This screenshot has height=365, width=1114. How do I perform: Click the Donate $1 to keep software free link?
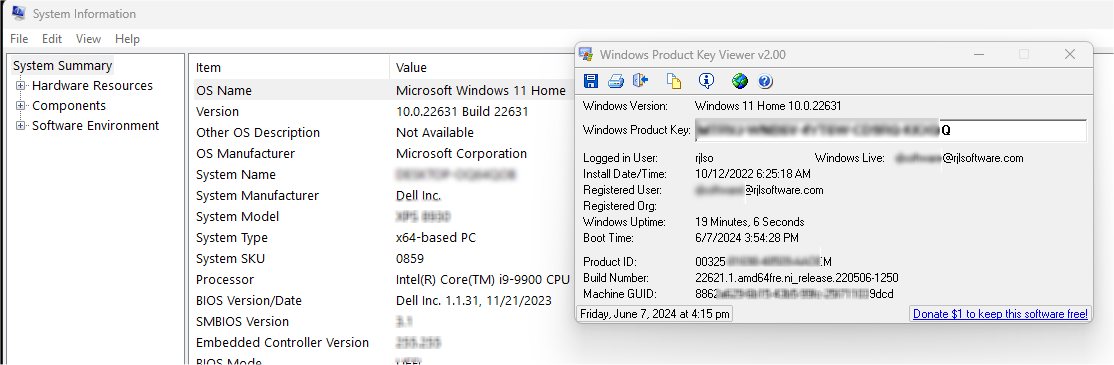click(1000, 314)
